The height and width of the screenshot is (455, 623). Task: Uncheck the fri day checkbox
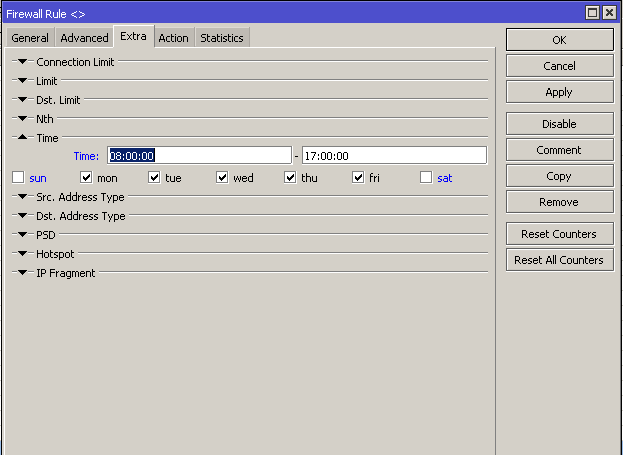tap(358, 177)
